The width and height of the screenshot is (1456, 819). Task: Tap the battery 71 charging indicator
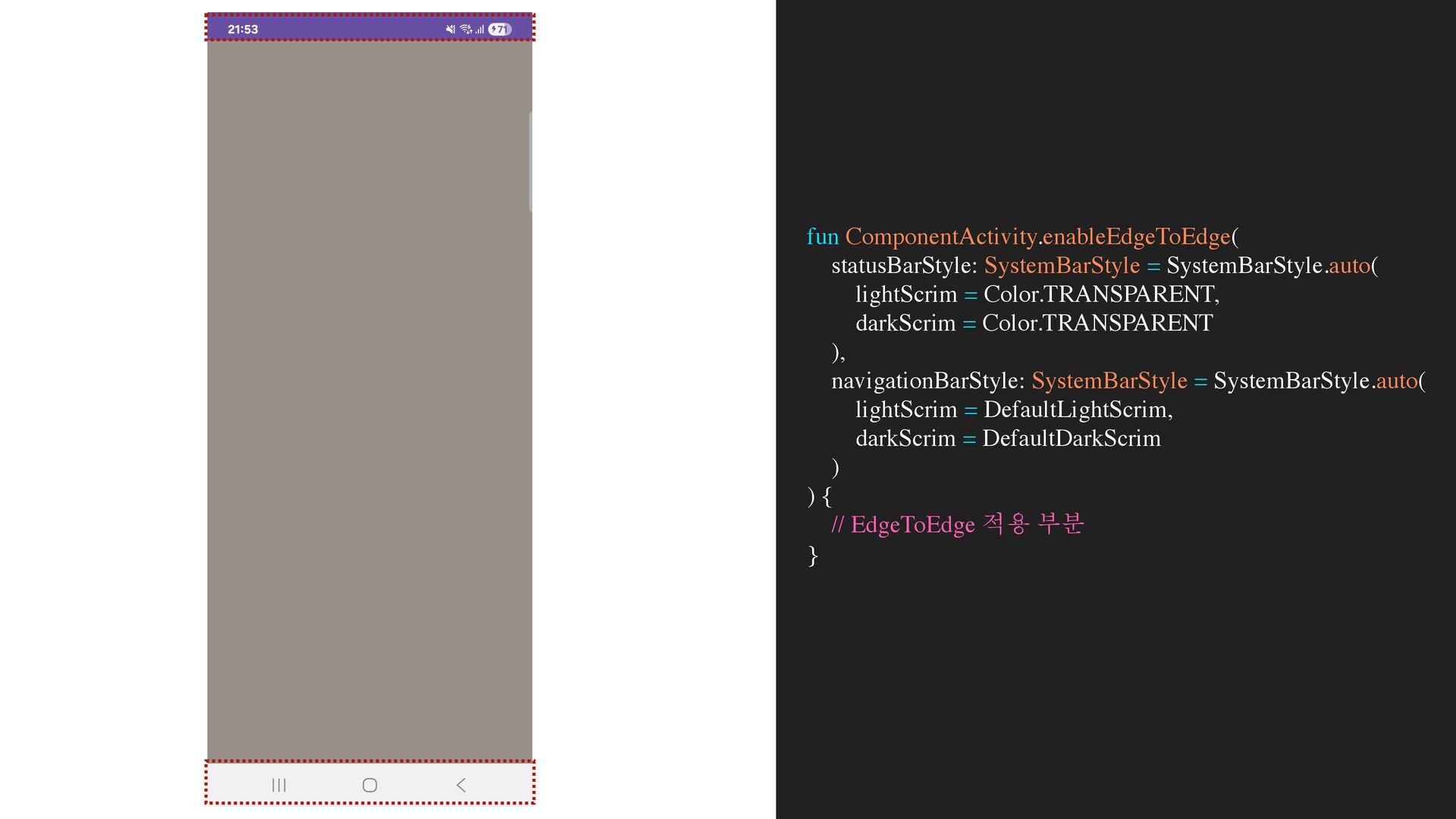pos(500,30)
